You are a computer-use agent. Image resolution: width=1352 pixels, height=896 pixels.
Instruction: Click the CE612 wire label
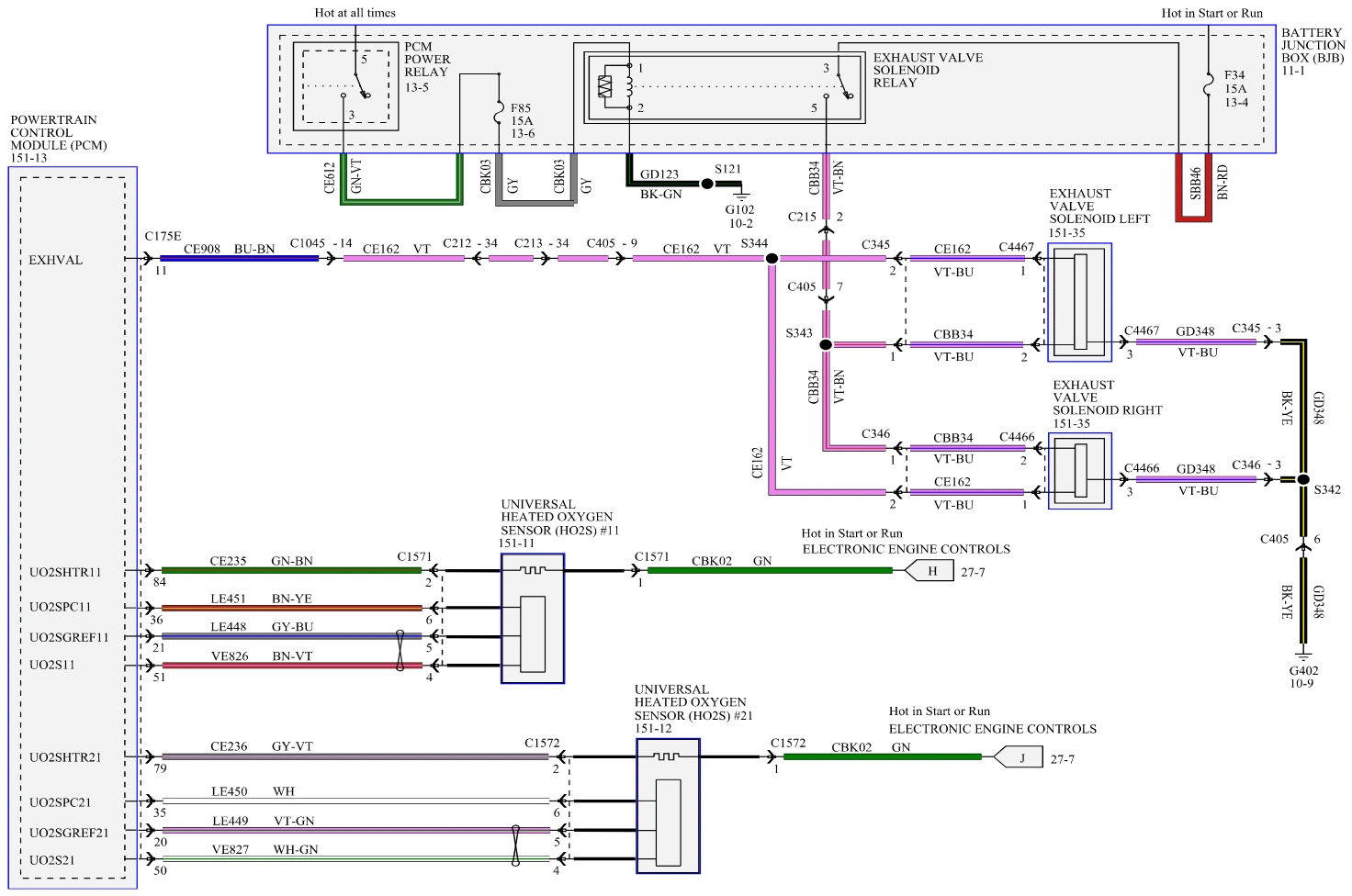click(330, 178)
